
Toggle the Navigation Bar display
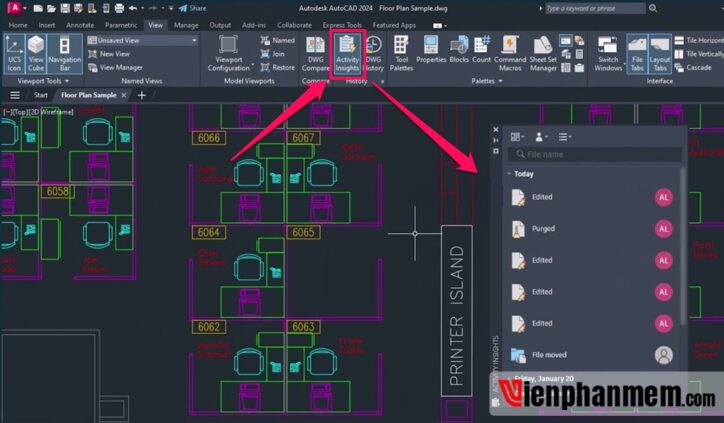pyautogui.click(x=65, y=54)
